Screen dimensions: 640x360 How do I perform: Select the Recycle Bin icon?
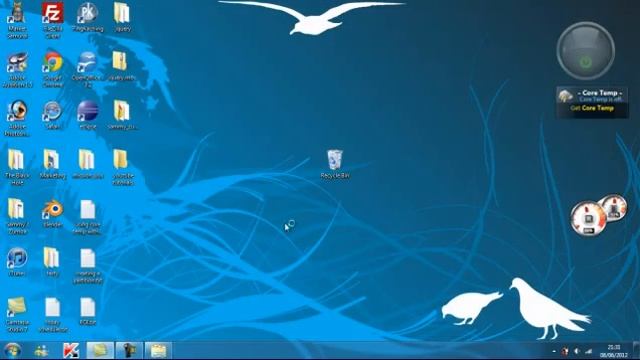pos(335,164)
